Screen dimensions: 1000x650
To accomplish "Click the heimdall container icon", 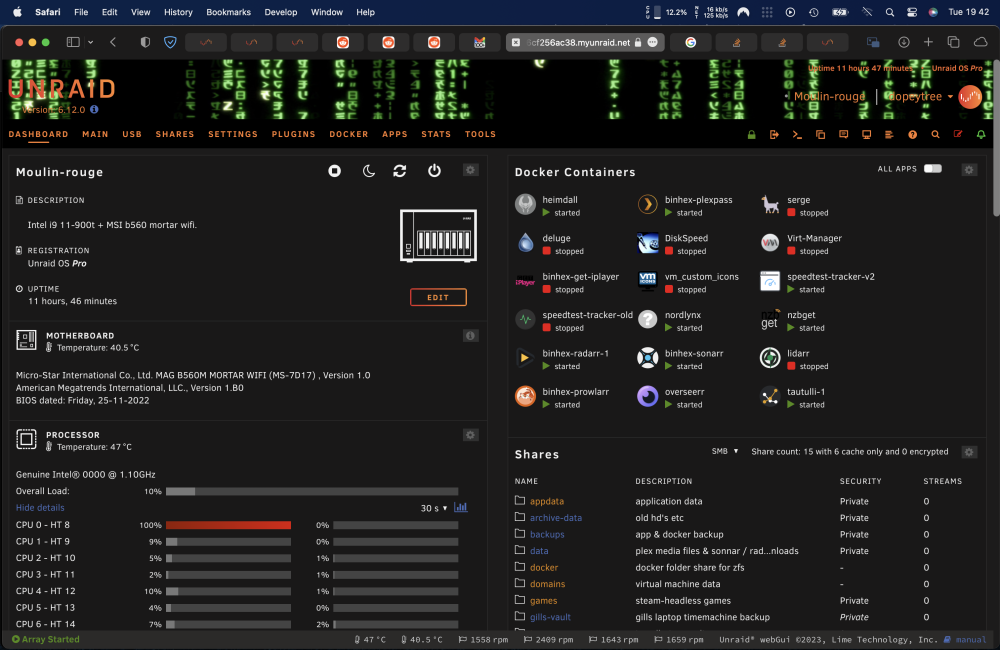I will [526, 204].
